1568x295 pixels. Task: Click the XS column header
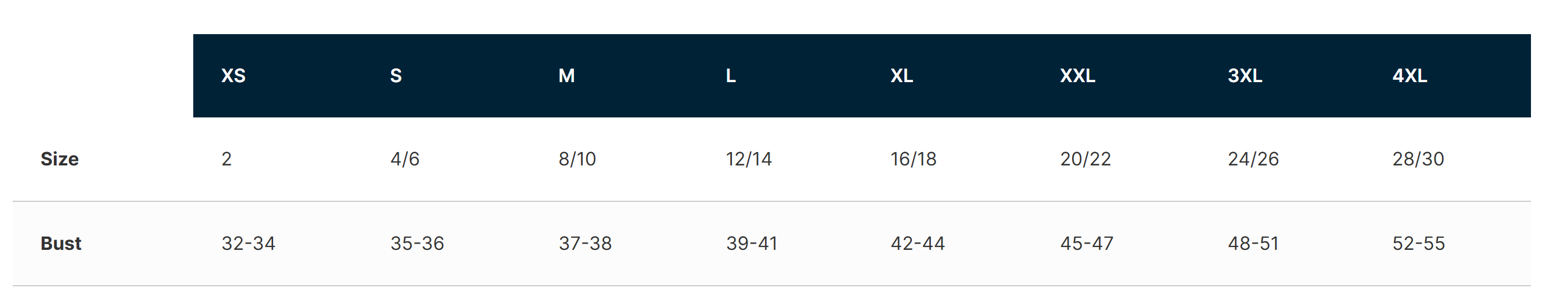click(x=233, y=76)
